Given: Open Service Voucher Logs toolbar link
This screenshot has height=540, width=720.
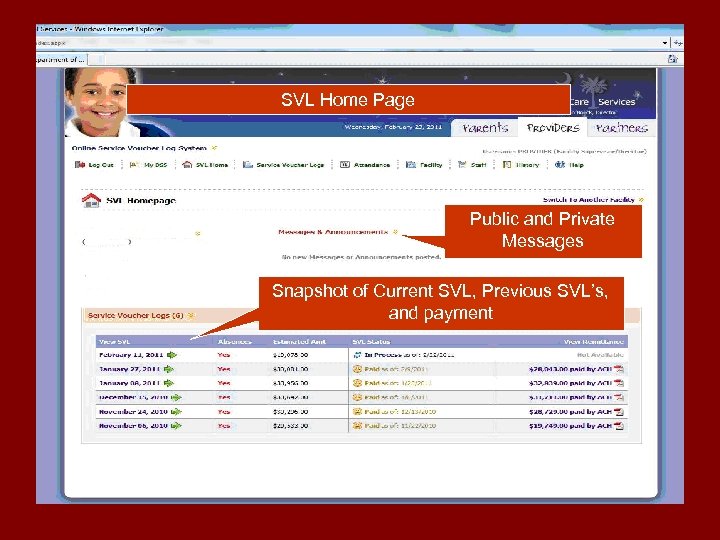Looking at the screenshot, I should coord(283,164).
